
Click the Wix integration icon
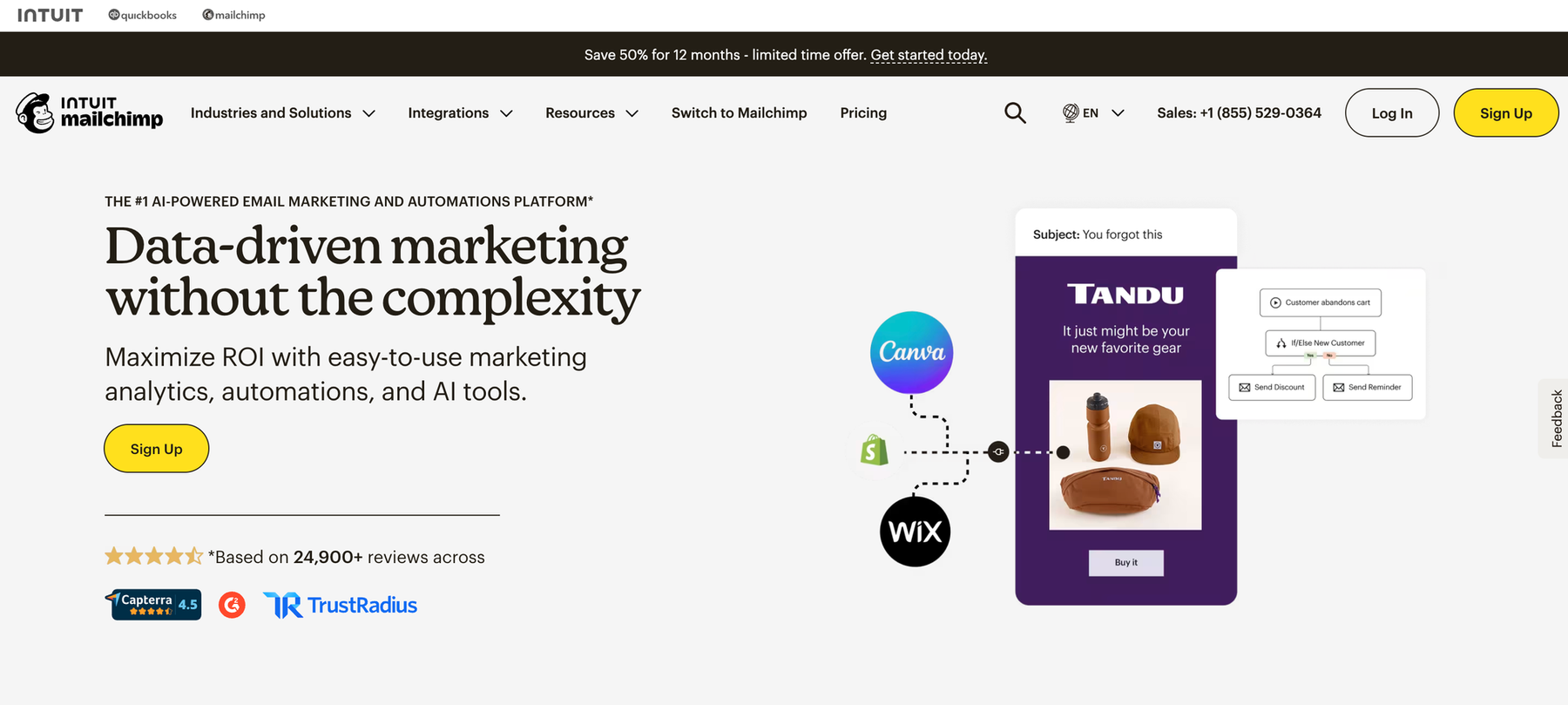(915, 532)
